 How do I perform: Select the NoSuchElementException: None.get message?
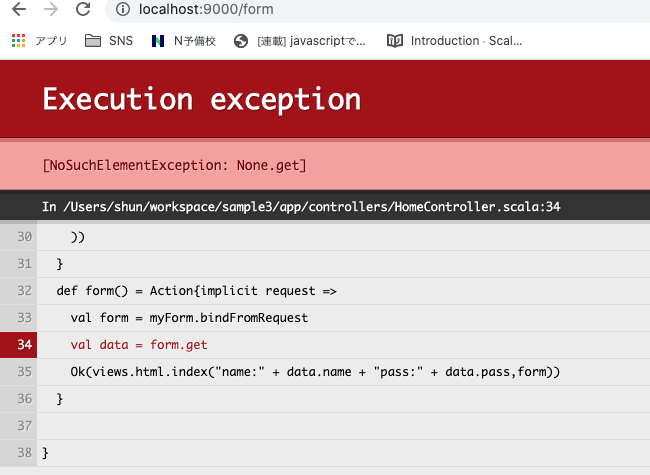(x=175, y=165)
